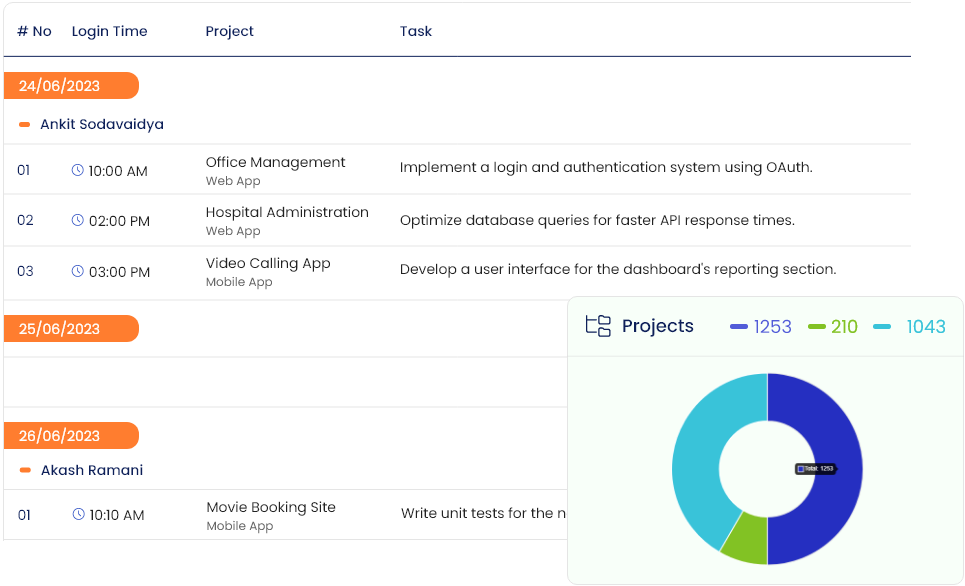Click the 1043 count in Projects card

click(x=926, y=327)
